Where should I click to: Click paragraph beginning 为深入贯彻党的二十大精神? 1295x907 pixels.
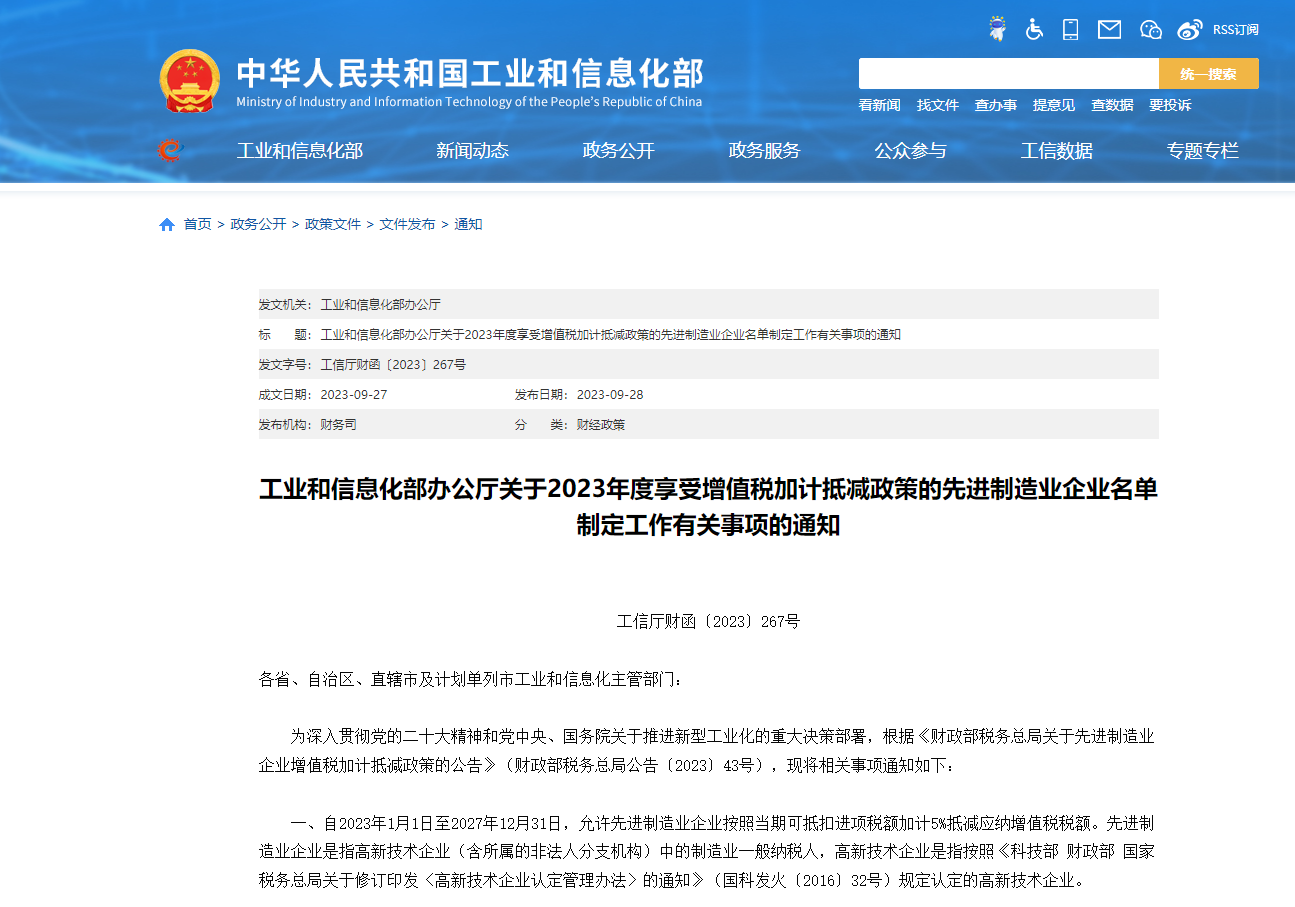coord(707,751)
